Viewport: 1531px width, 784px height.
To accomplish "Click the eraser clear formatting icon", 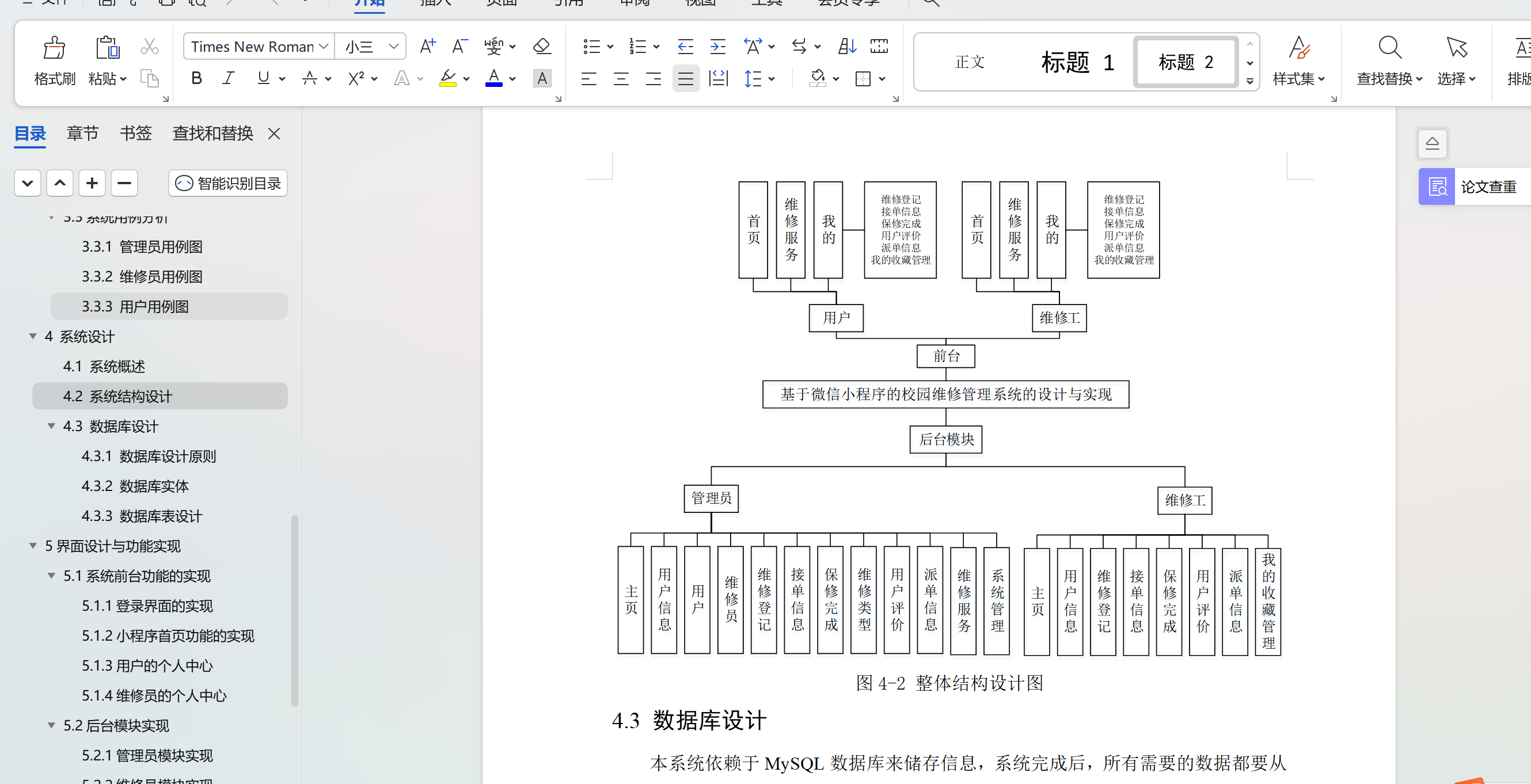I will click(x=541, y=47).
